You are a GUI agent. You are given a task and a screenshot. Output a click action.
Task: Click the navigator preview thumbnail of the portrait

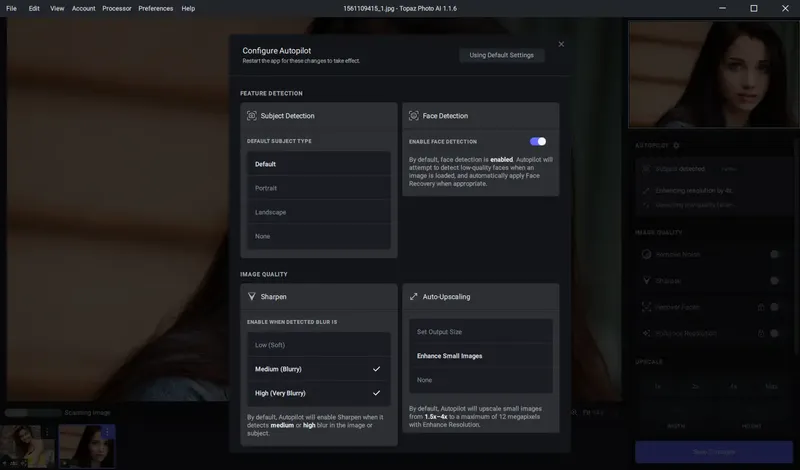coord(713,74)
